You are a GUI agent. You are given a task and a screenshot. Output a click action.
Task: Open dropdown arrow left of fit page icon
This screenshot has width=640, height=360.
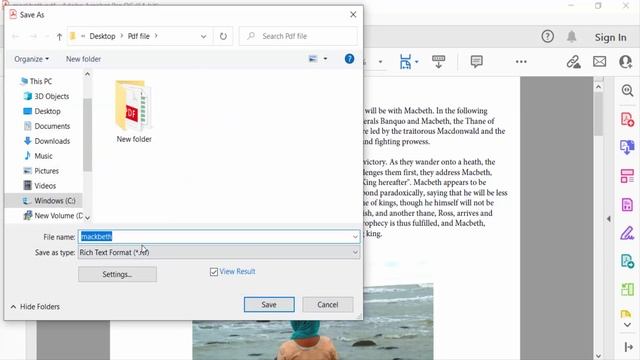[380, 62]
